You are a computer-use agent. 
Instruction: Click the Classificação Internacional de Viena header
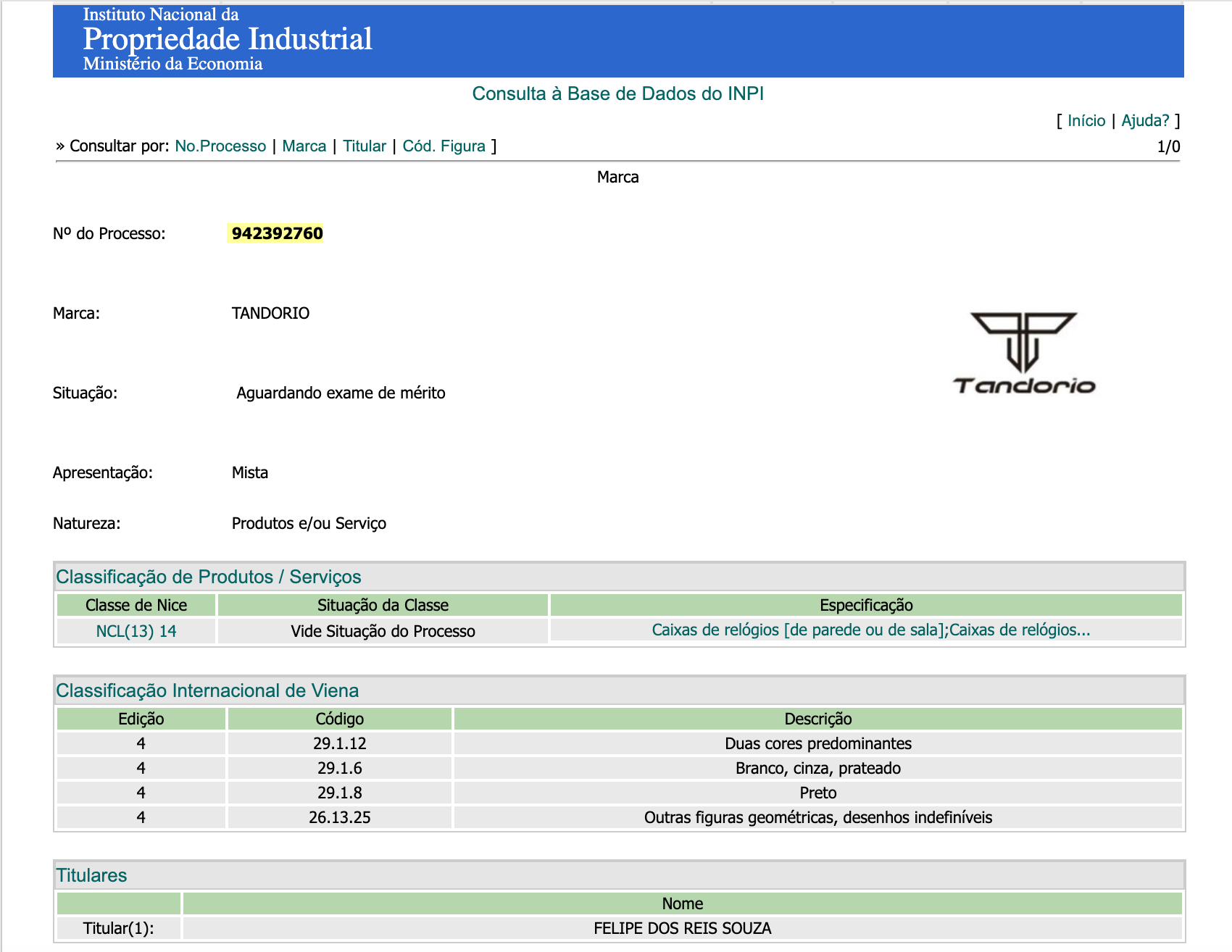pos(207,691)
